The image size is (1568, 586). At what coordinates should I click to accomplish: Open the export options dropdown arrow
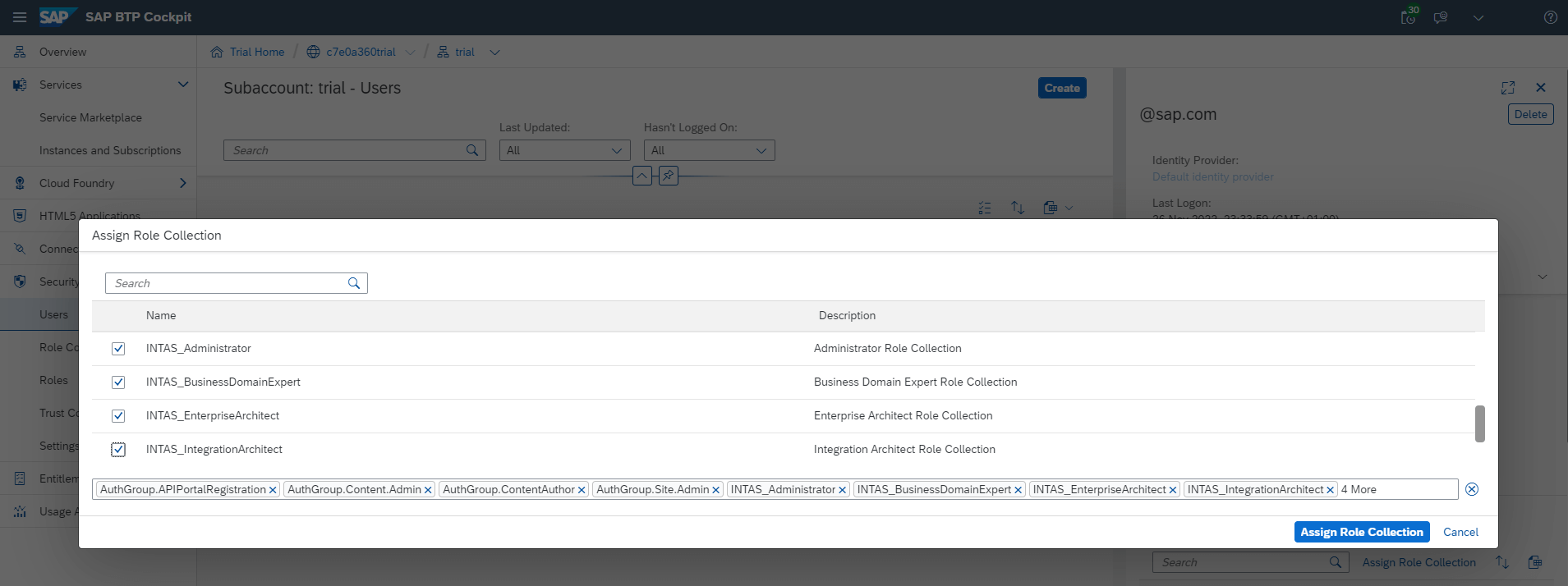click(x=1069, y=208)
